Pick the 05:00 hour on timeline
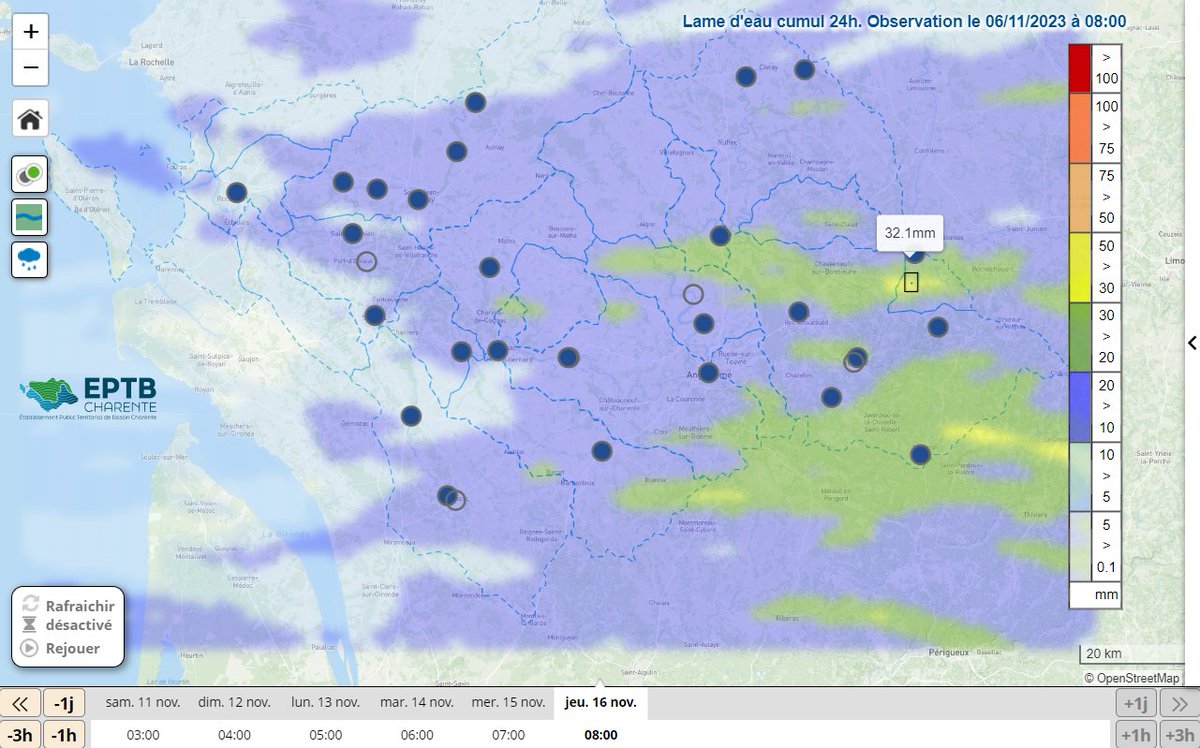1200x748 pixels. [x=326, y=735]
